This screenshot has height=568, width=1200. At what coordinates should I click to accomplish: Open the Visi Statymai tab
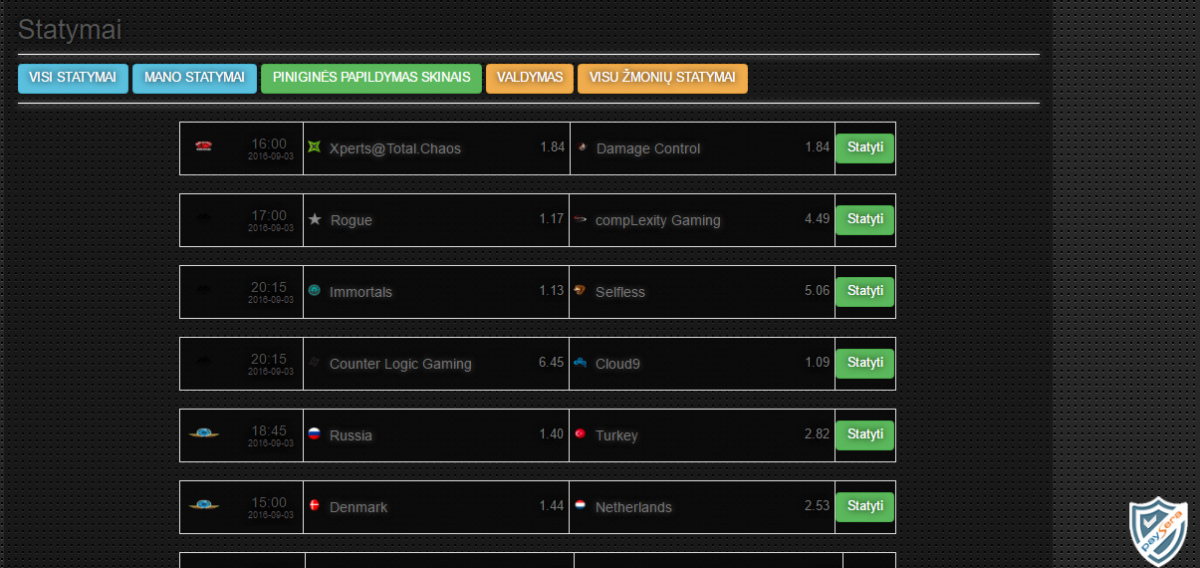73,79
